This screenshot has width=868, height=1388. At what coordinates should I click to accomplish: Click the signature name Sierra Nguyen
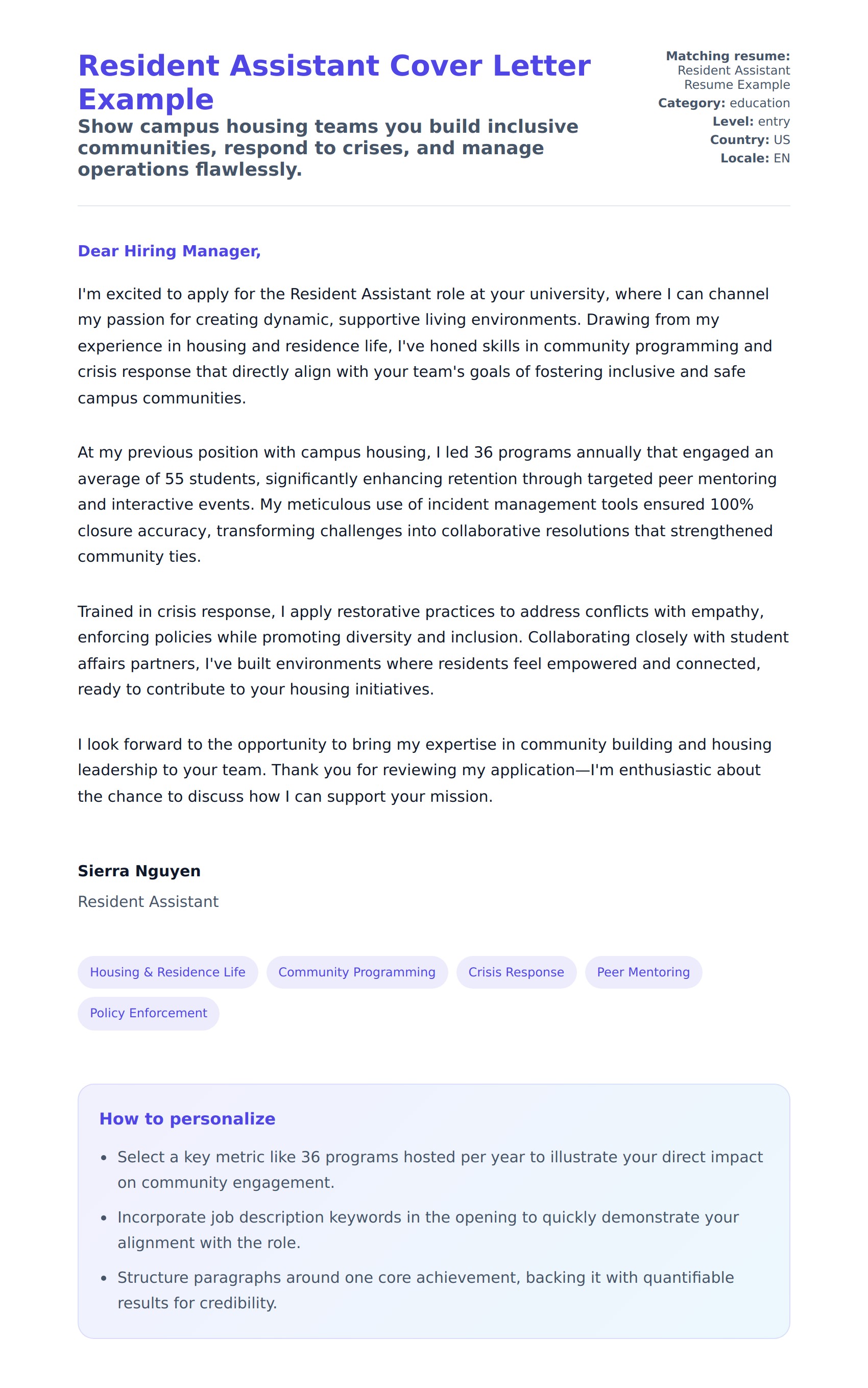coord(139,871)
